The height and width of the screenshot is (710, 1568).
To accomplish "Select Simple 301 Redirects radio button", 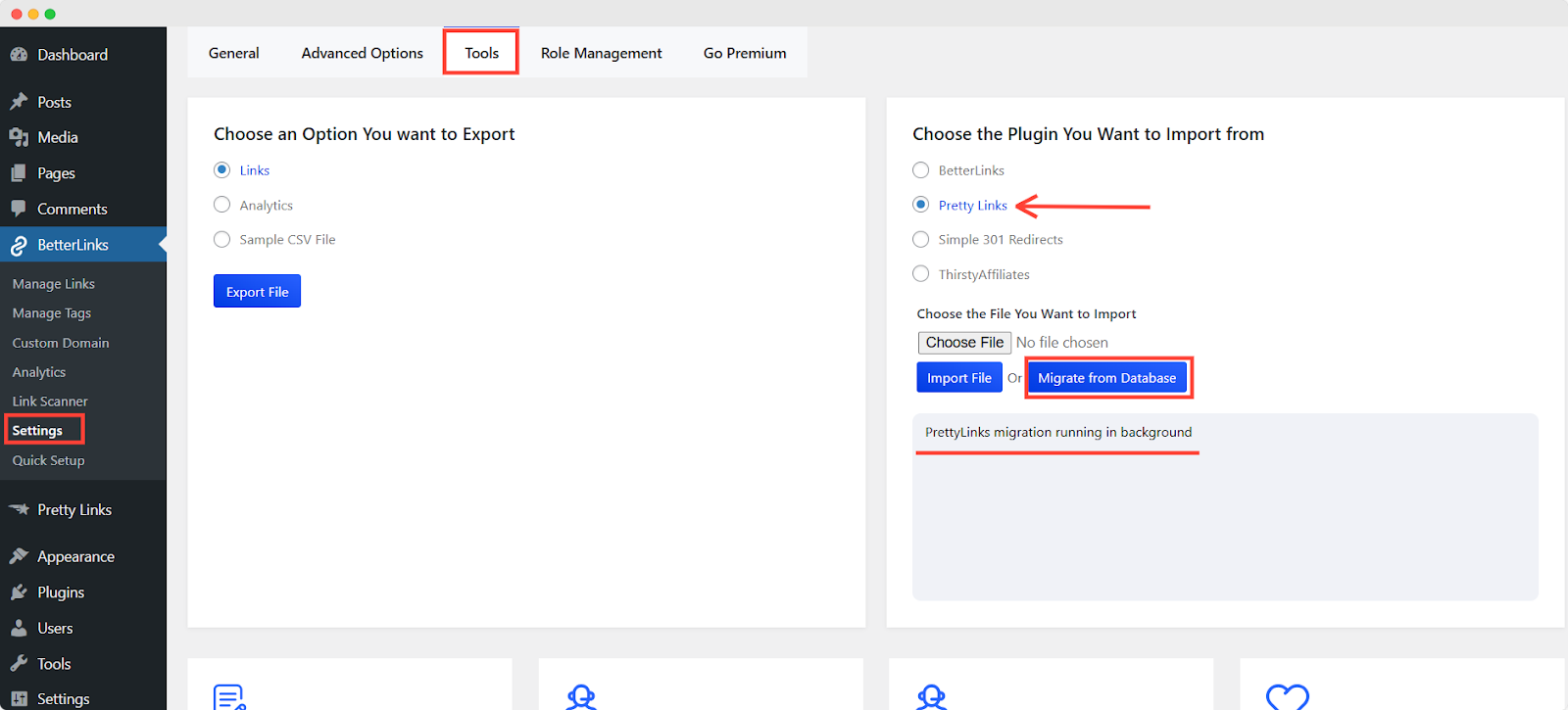I will click(921, 240).
